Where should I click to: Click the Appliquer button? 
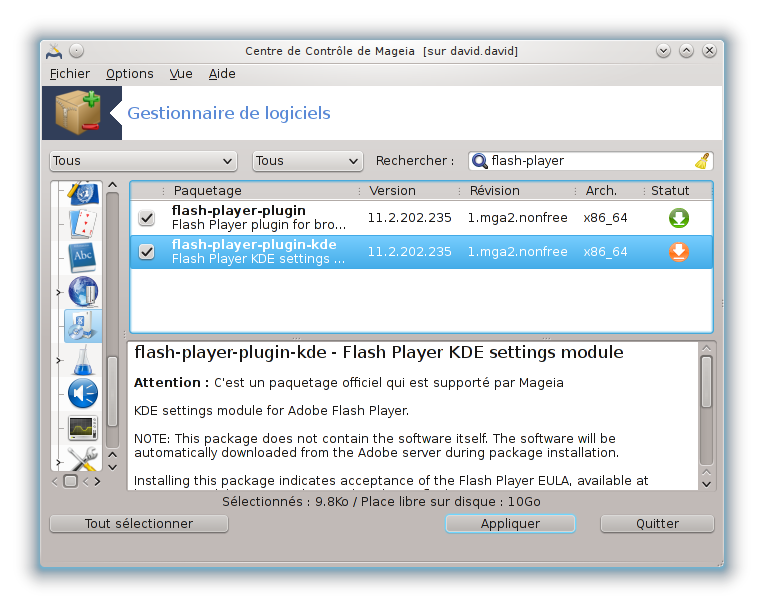[x=510, y=524]
